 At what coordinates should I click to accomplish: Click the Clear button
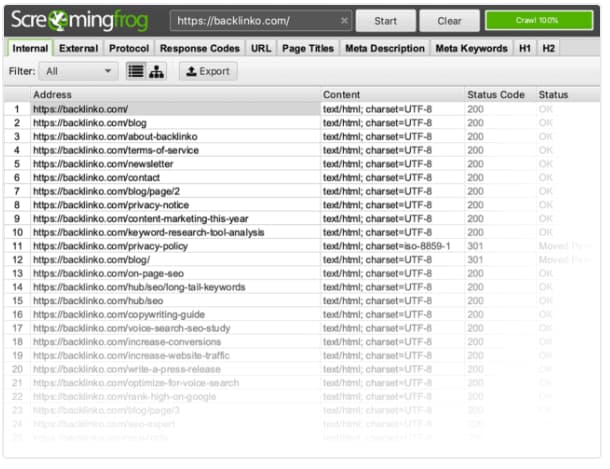(x=448, y=20)
